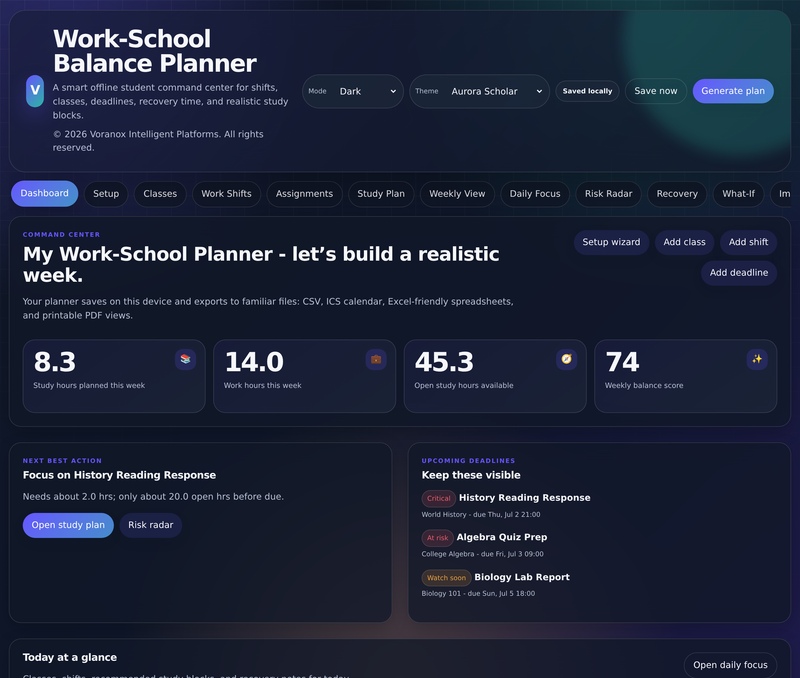800x678 pixels.
Task: Click the Saved locally status badge
Action: point(587,91)
